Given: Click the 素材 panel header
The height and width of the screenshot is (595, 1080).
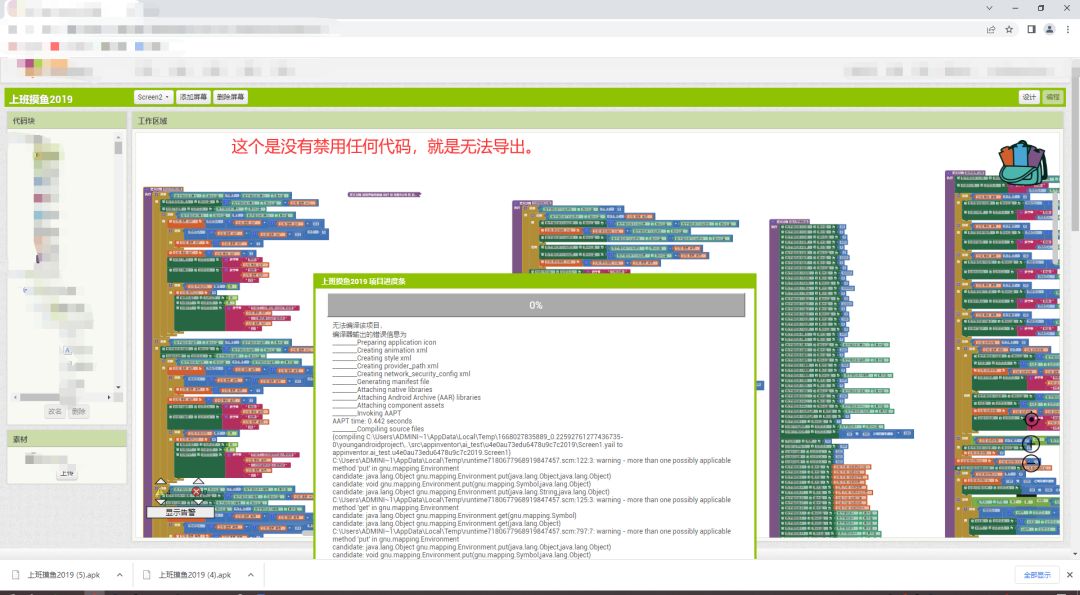Looking at the screenshot, I should (67, 439).
